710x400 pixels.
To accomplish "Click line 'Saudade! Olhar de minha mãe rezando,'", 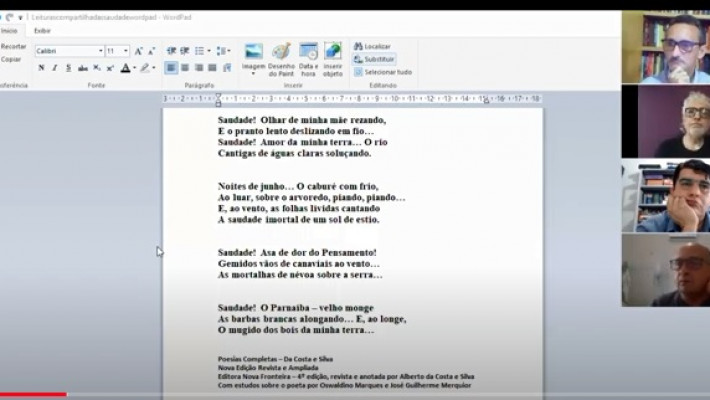I will 302,120.
